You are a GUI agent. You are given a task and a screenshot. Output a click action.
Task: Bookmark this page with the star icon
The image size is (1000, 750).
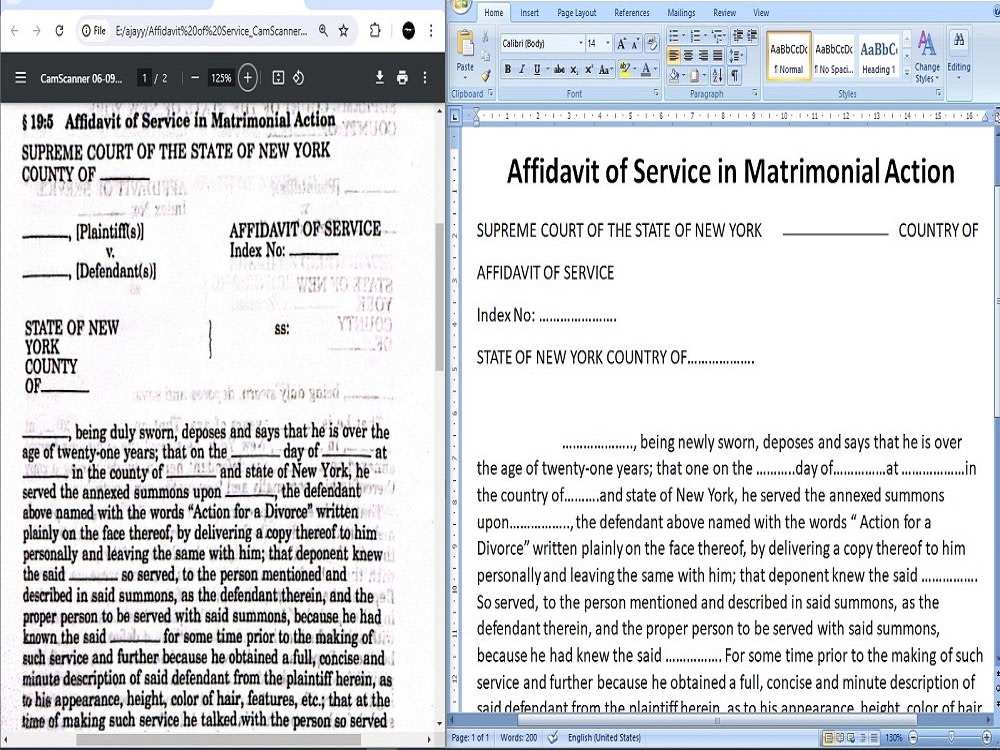coord(343,31)
